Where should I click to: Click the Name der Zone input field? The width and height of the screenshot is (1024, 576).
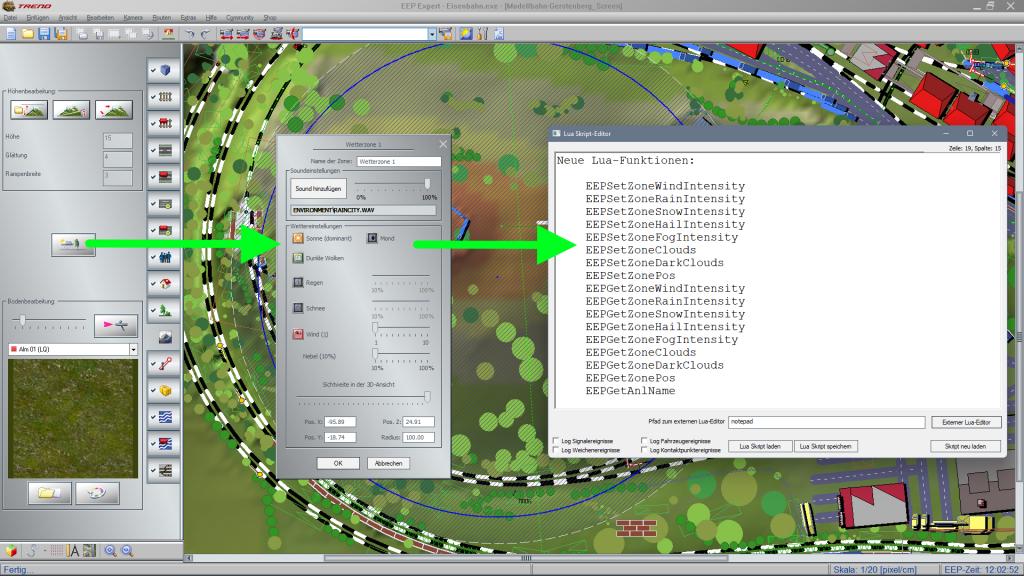point(398,161)
